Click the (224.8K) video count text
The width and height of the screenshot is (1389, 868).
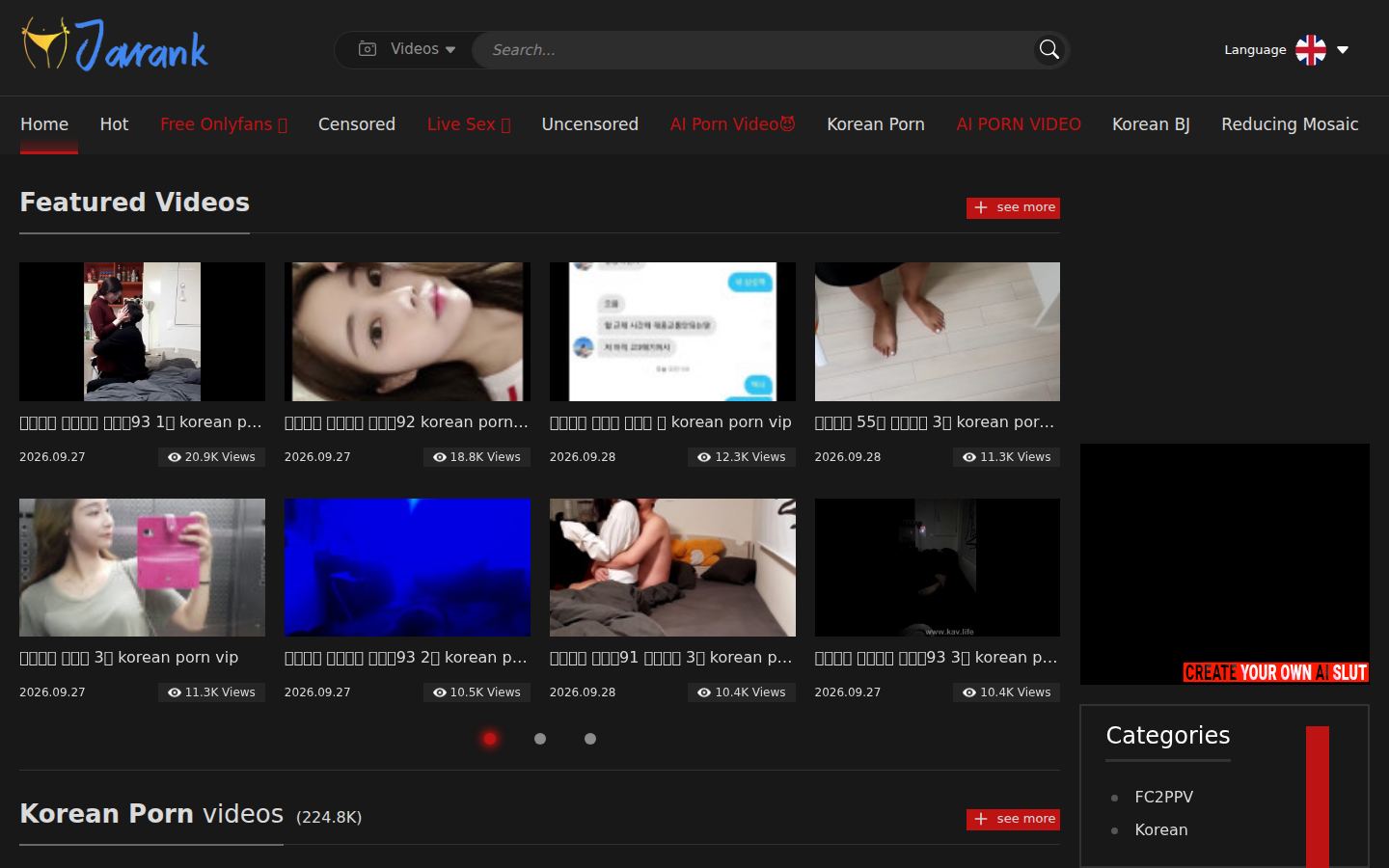pyautogui.click(x=329, y=817)
